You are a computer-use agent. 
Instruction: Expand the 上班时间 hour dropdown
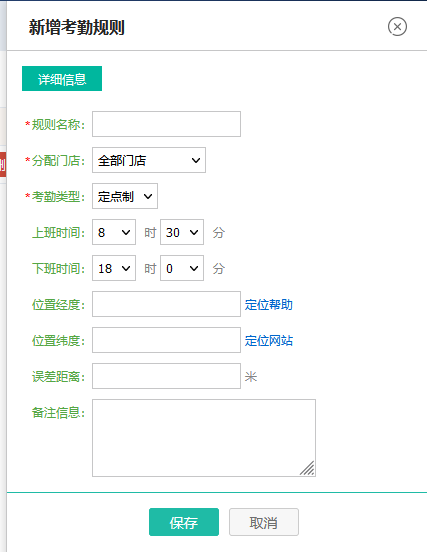click(114, 232)
